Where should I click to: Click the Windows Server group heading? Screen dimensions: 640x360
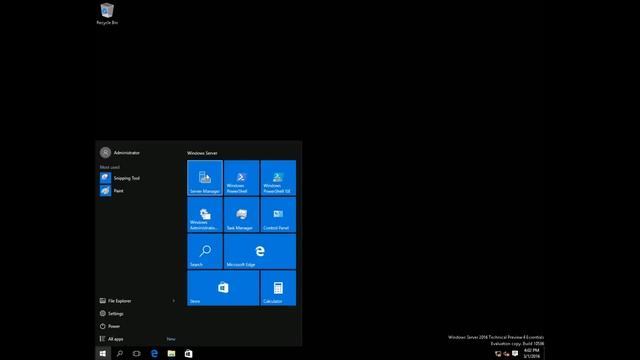202,153
